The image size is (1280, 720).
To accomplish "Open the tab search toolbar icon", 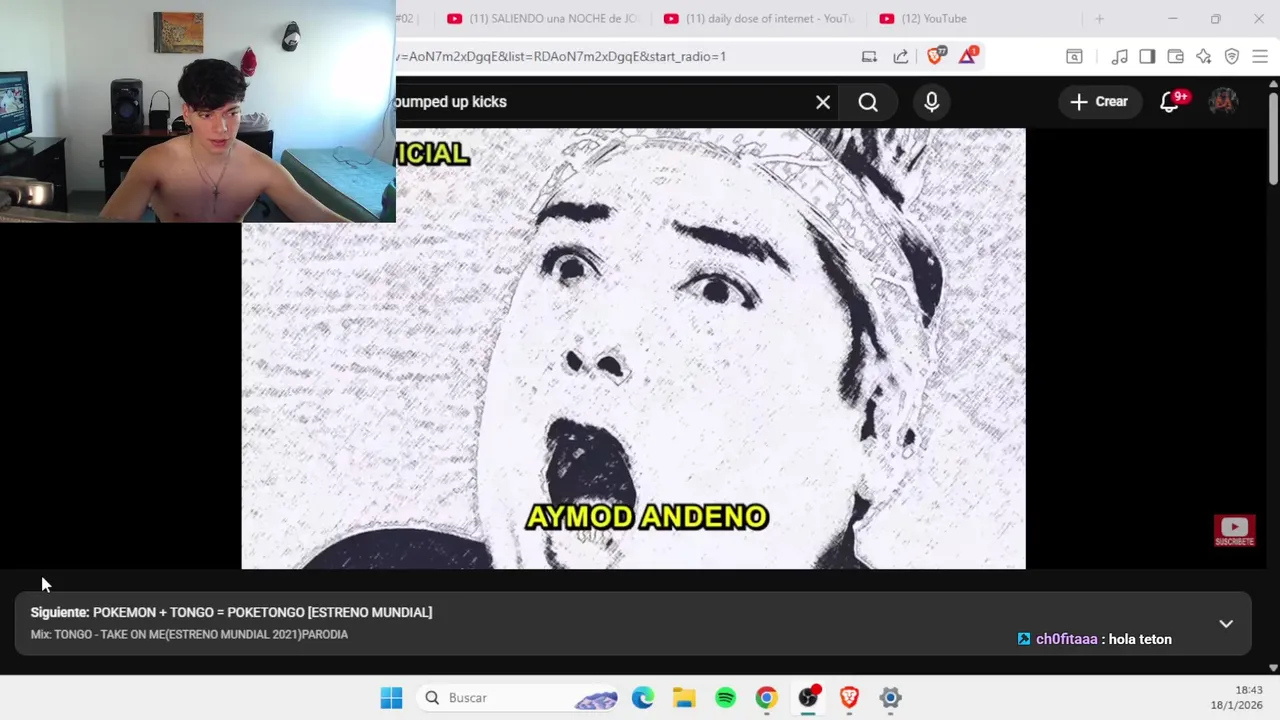I will pyautogui.click(x=1074, y=57).
